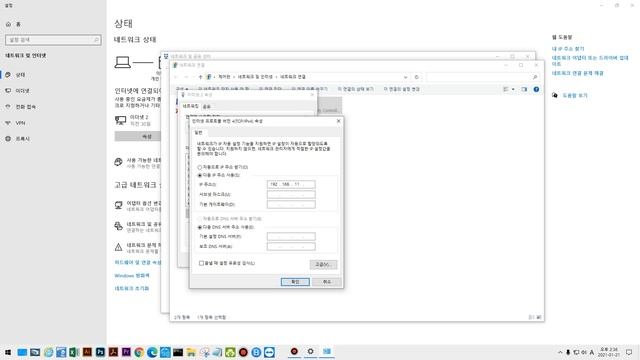Open File Explorer from the taskbar
640x360 pixels.
point(191,352)
